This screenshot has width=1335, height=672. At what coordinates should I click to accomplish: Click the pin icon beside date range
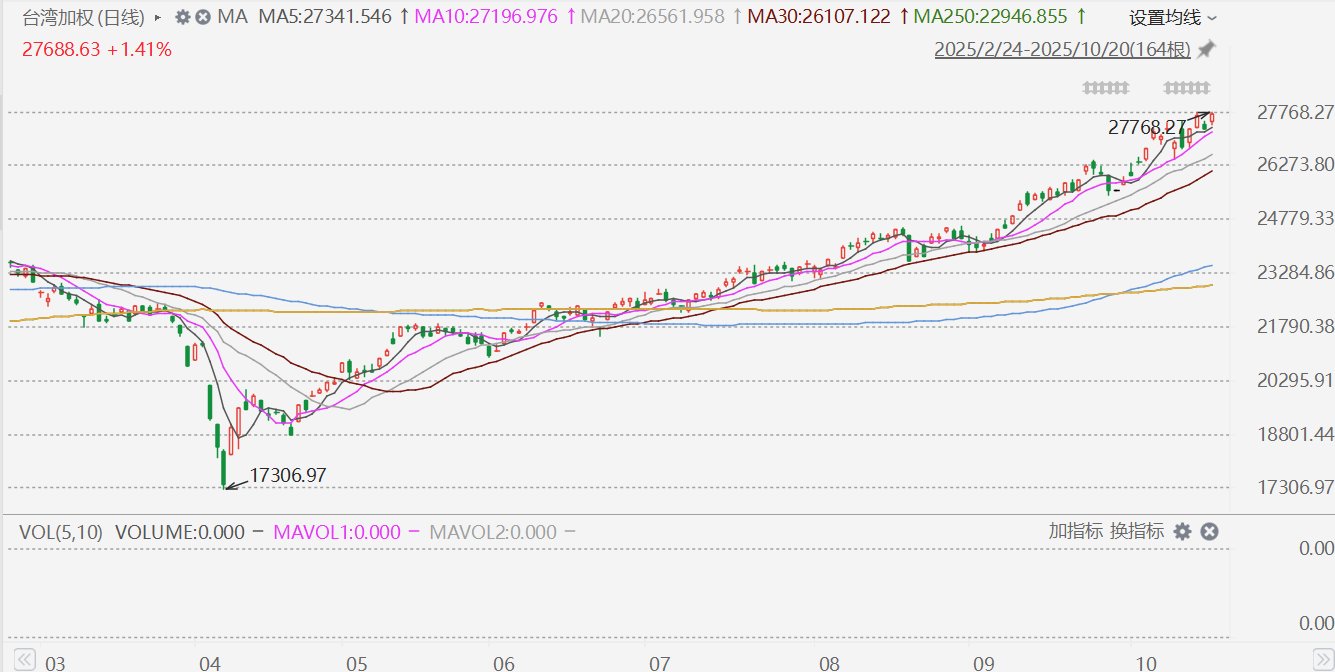pos(1206,49)
